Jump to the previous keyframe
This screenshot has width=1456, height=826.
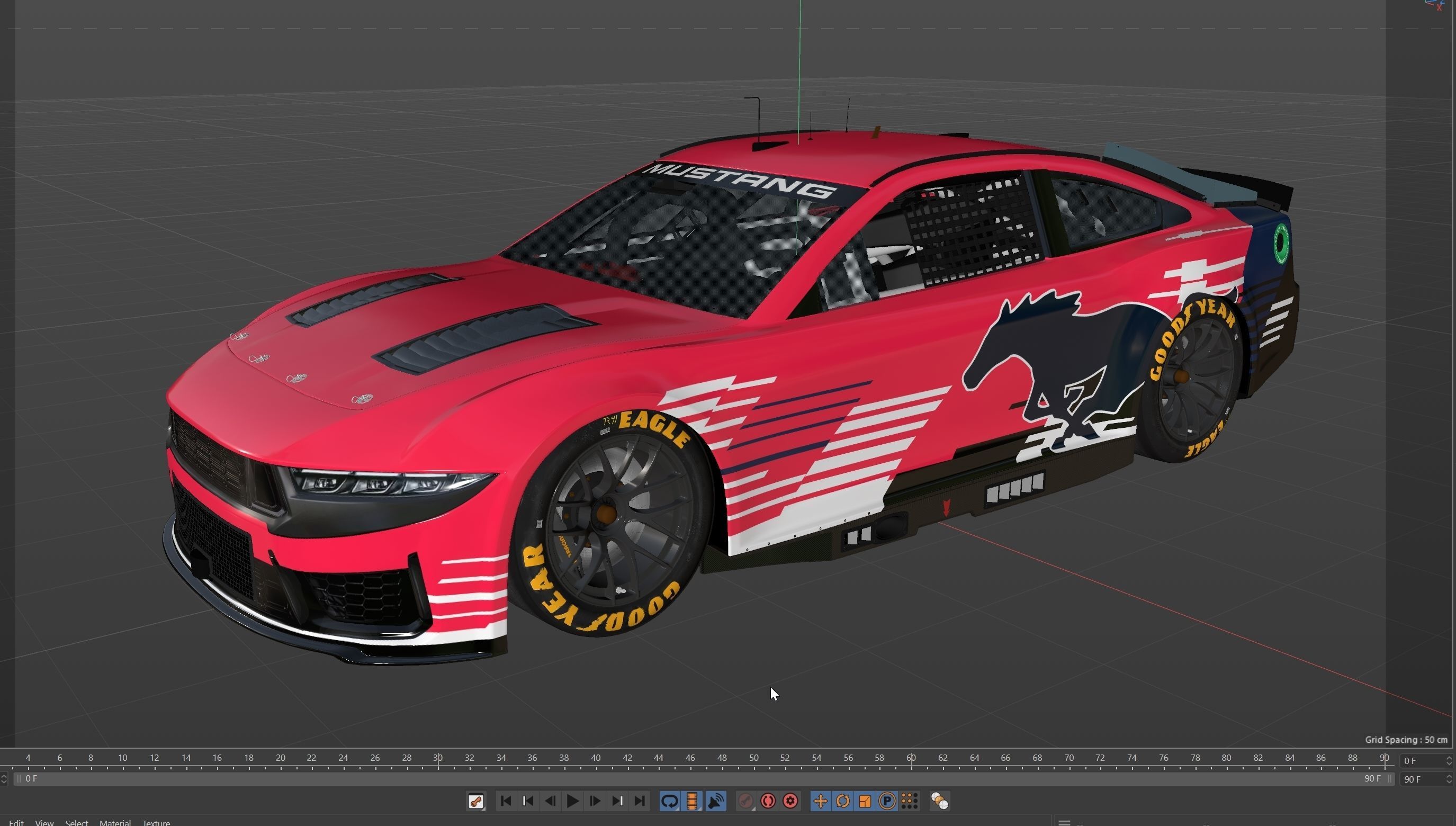point(528,801)
